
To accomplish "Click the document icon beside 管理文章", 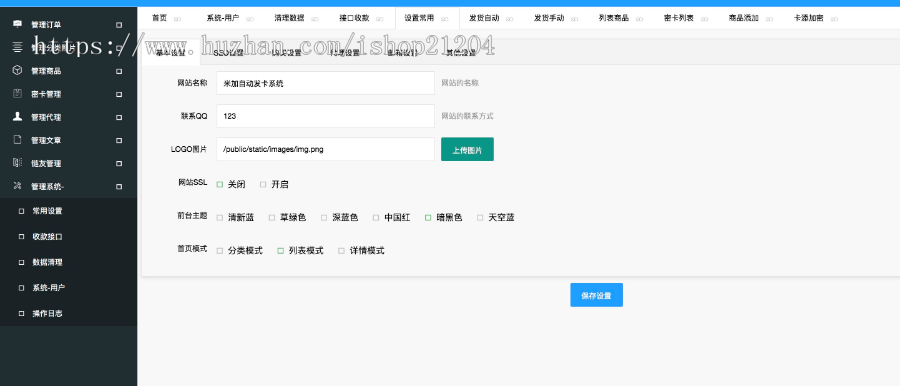I will pyautogui.click(x=18, y=140).
